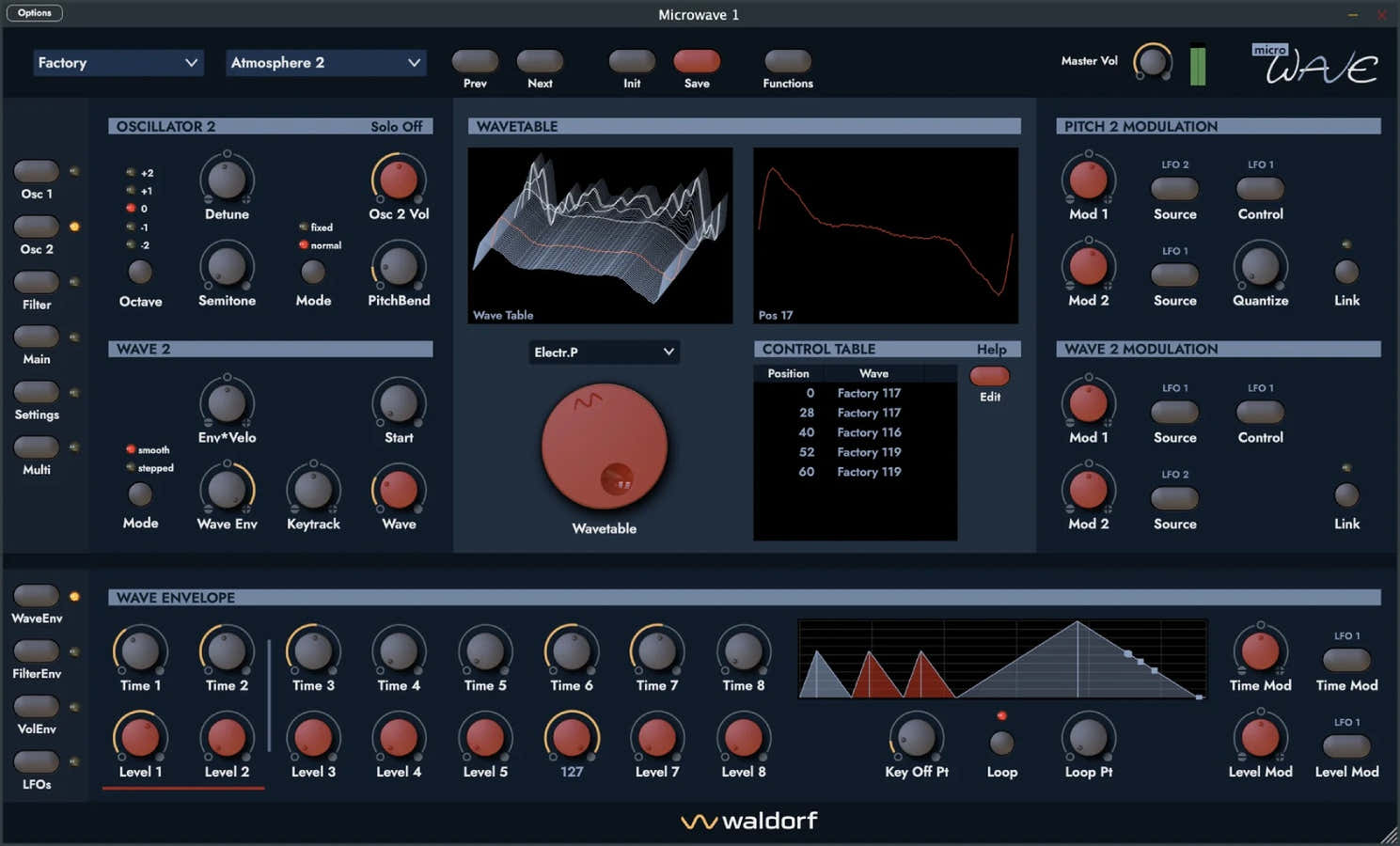Switch to the FilterEnv page
1400x846 pixels.
pos(37,650)
